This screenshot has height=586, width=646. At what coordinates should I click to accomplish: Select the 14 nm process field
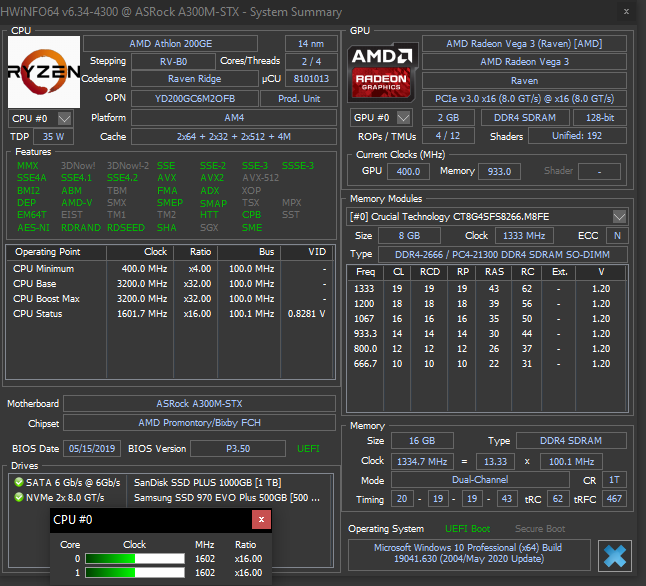point(311,44)
